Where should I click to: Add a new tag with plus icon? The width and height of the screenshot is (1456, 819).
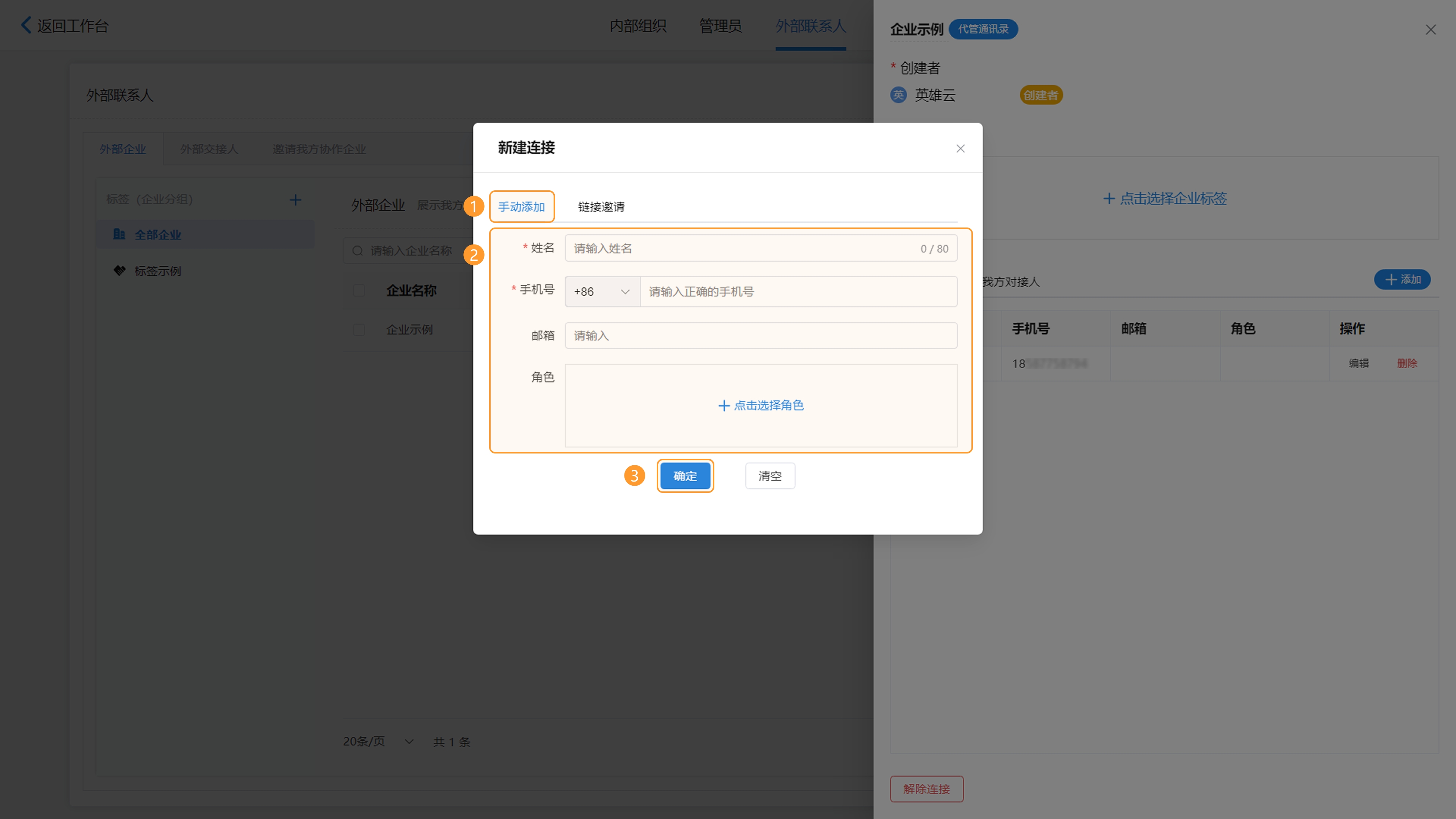295,200
